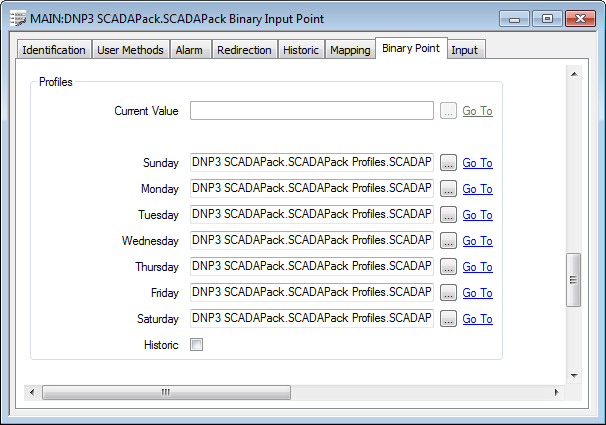Browse for the Thursday profile
Viewport: 606px width, 425px height.
click(x=448, y=267)
